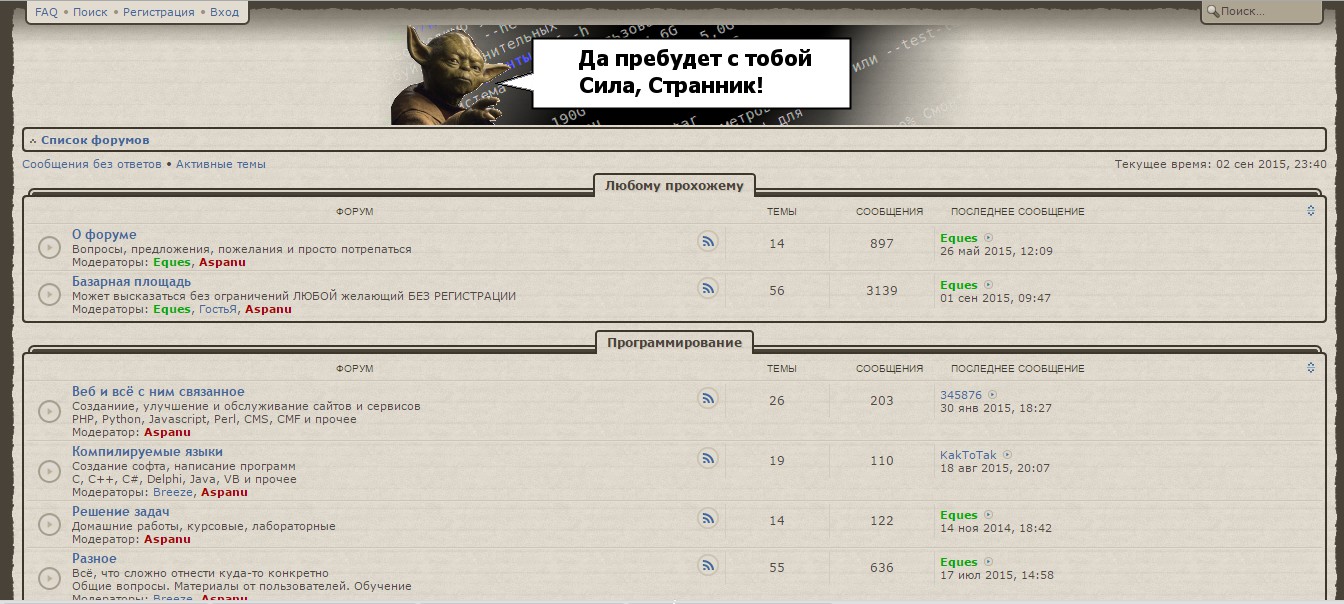
Task: View latest post icon next to 345876
Action: pyautogui.click(x=993, y=395)
